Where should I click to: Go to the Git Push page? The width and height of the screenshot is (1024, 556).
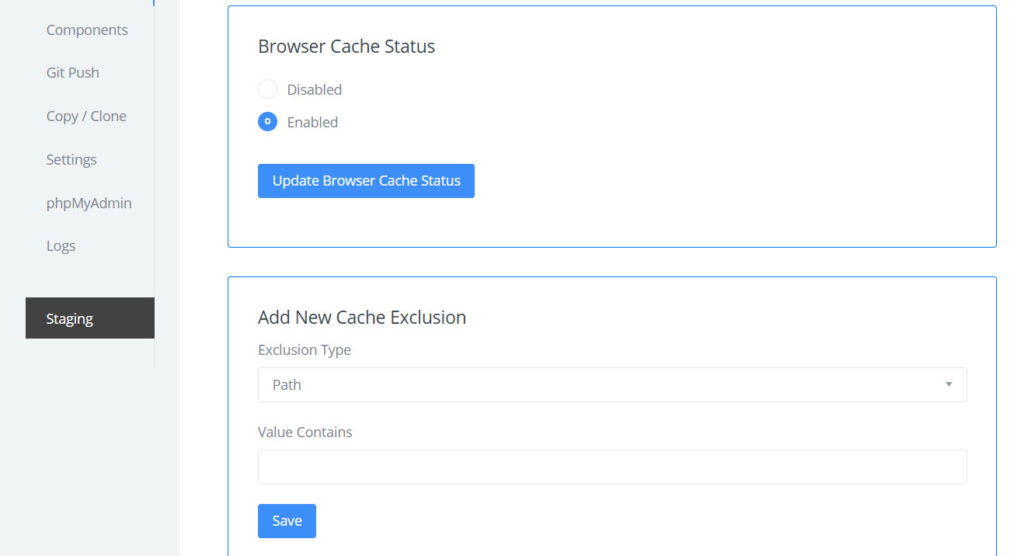(72, 73)
